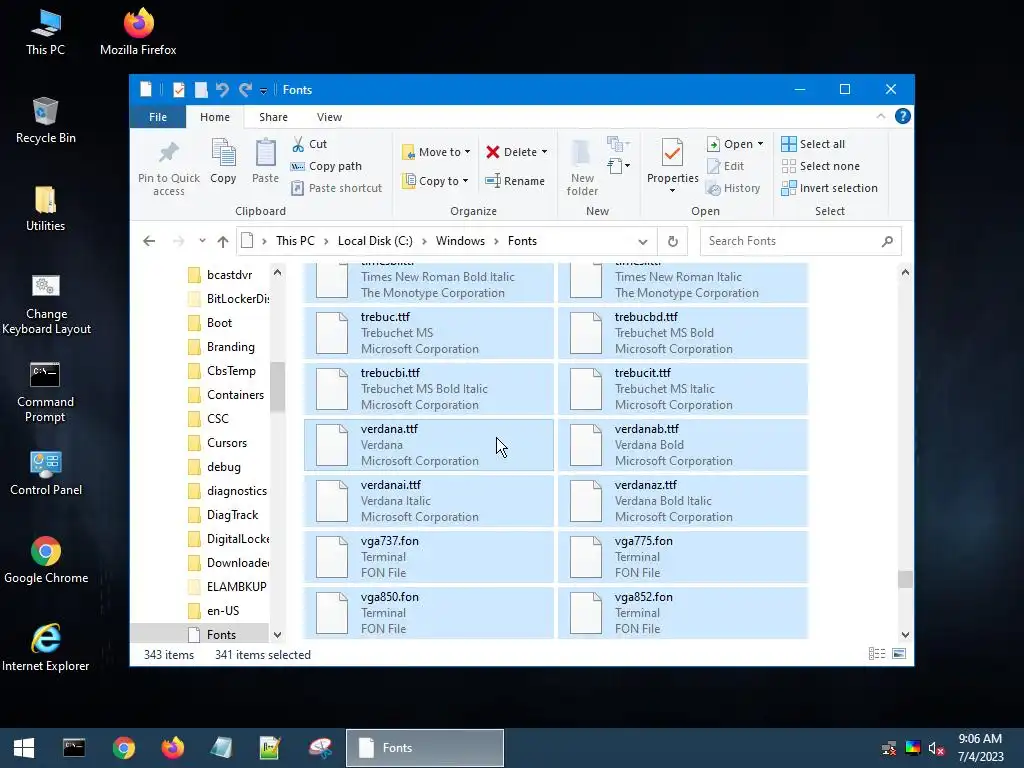1024x768 pixels.
Task: Switch to details view layout icon
Action: click(x=876, y=654)
